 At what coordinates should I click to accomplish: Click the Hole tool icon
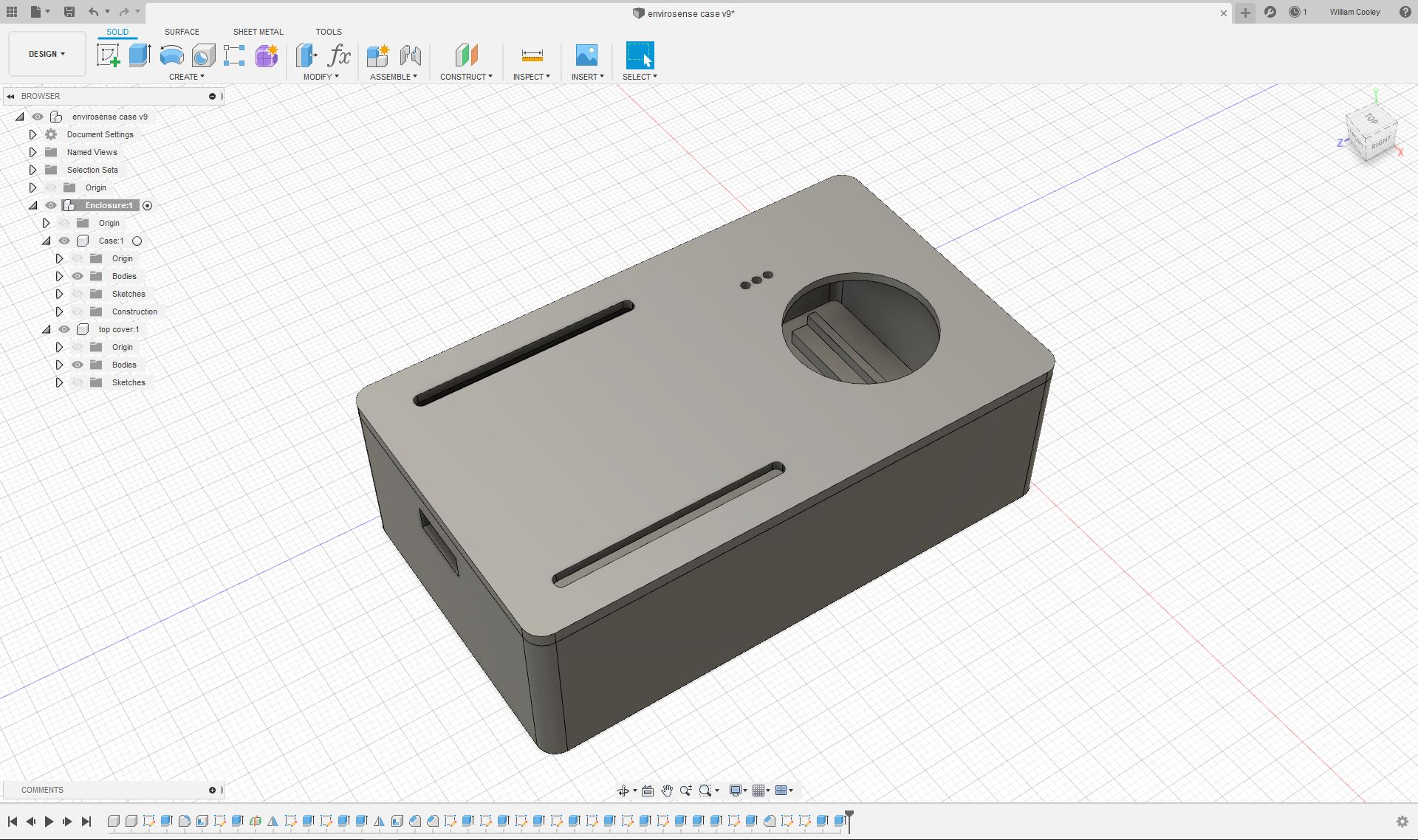coord(203,55)
